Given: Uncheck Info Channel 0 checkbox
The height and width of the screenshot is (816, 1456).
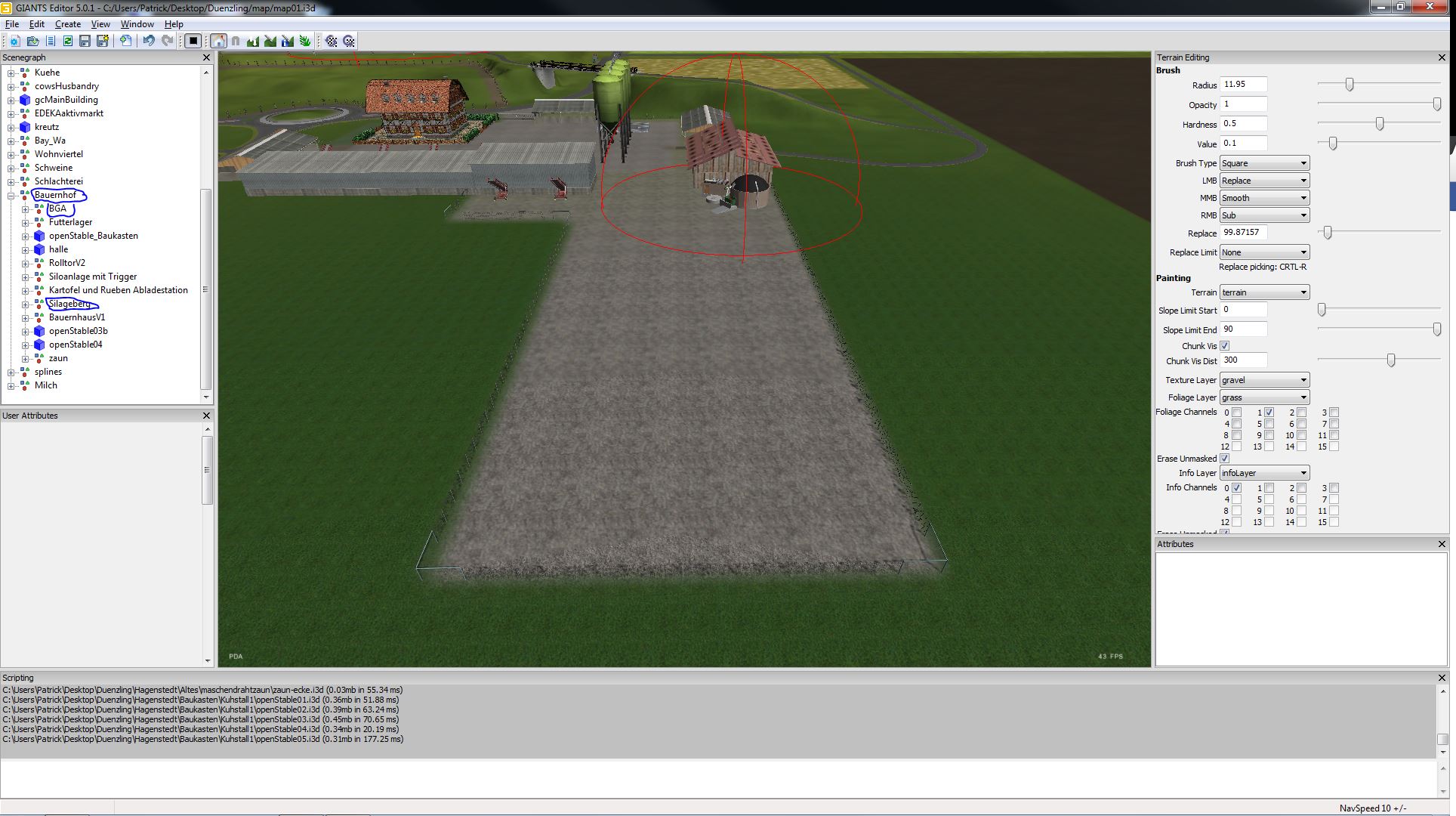Looking at the screenshot, I should (1236, 488).
